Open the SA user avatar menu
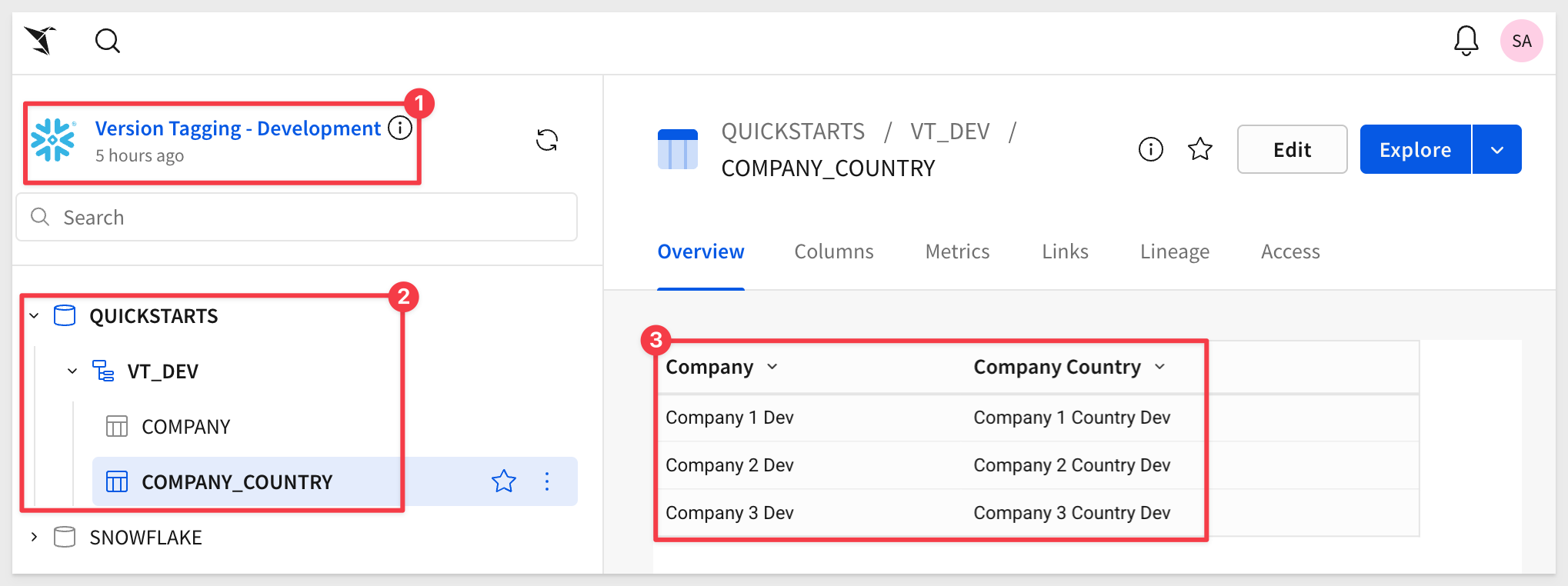This screenshot has width=1568, height=586. coord(1521,41)
